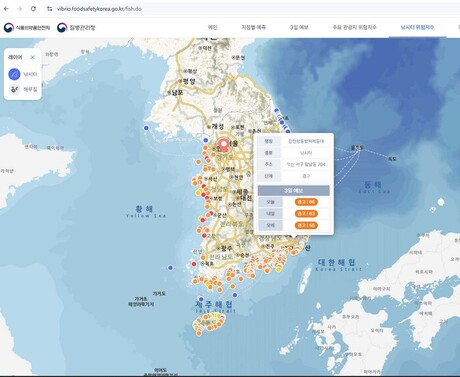
Task: Click the 3일 예보 header in popup
Action: pyautogui.click(x=294, y=191)
